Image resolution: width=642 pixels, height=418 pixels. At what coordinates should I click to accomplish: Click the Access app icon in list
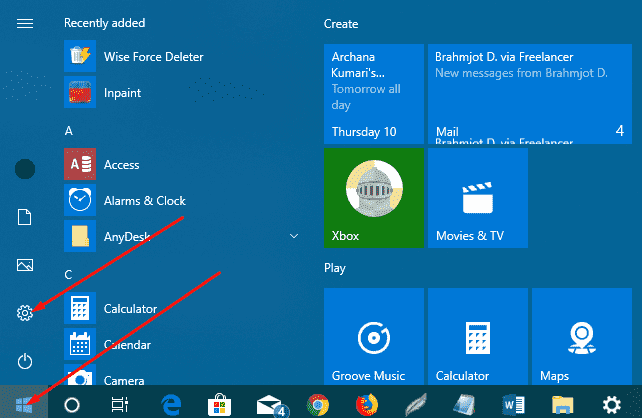point(80,164)
